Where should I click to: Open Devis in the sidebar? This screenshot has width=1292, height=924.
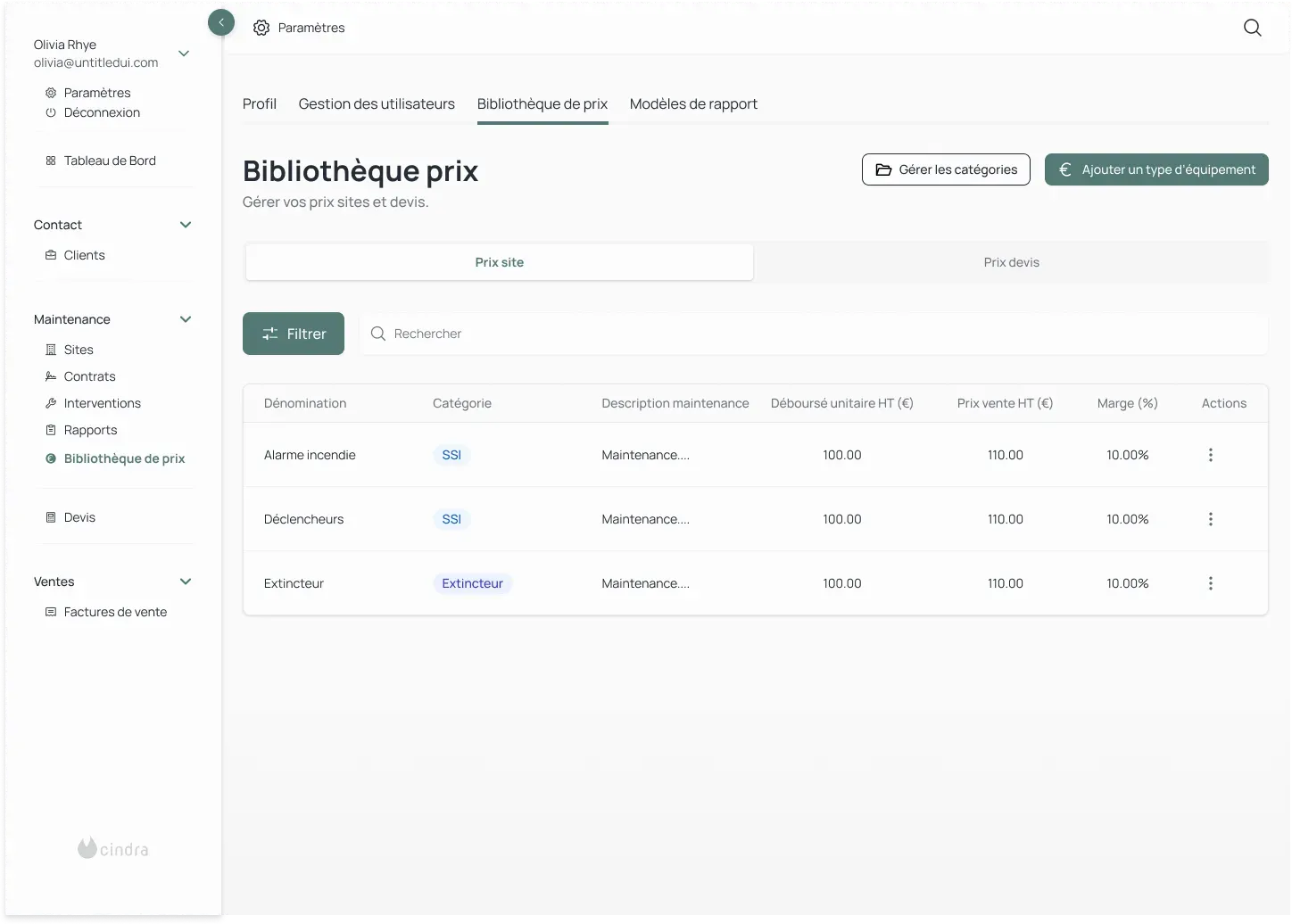(x=79, y=517)
